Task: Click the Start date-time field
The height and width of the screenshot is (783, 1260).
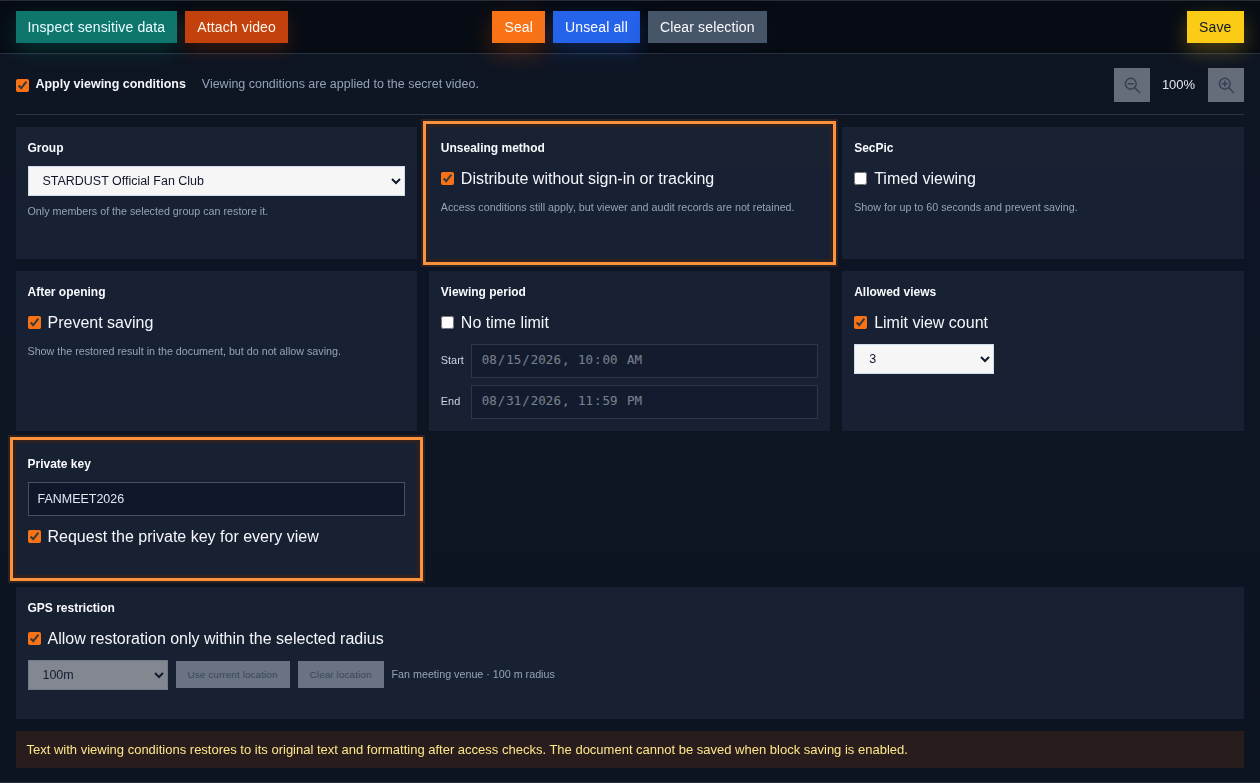Action: 644,361
